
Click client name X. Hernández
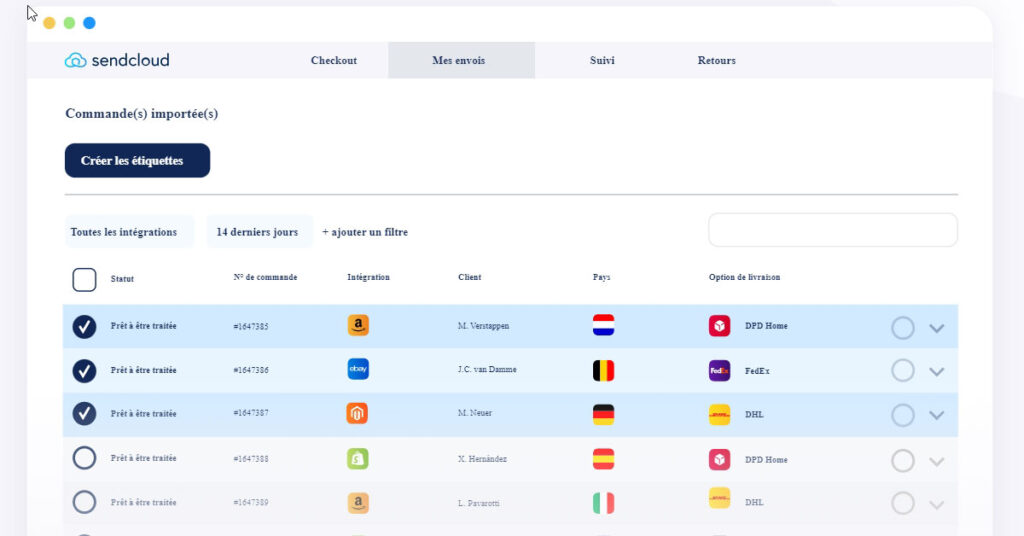click(482, 459)
